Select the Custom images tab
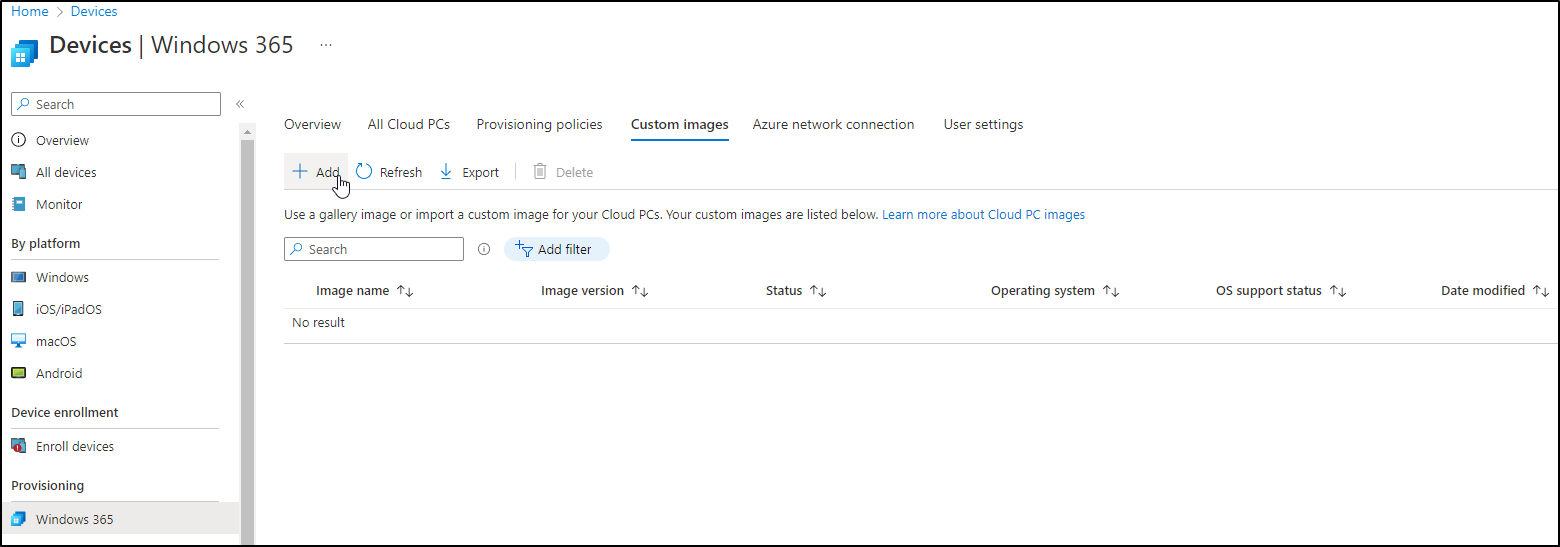1560x547 pixels. 680,125
